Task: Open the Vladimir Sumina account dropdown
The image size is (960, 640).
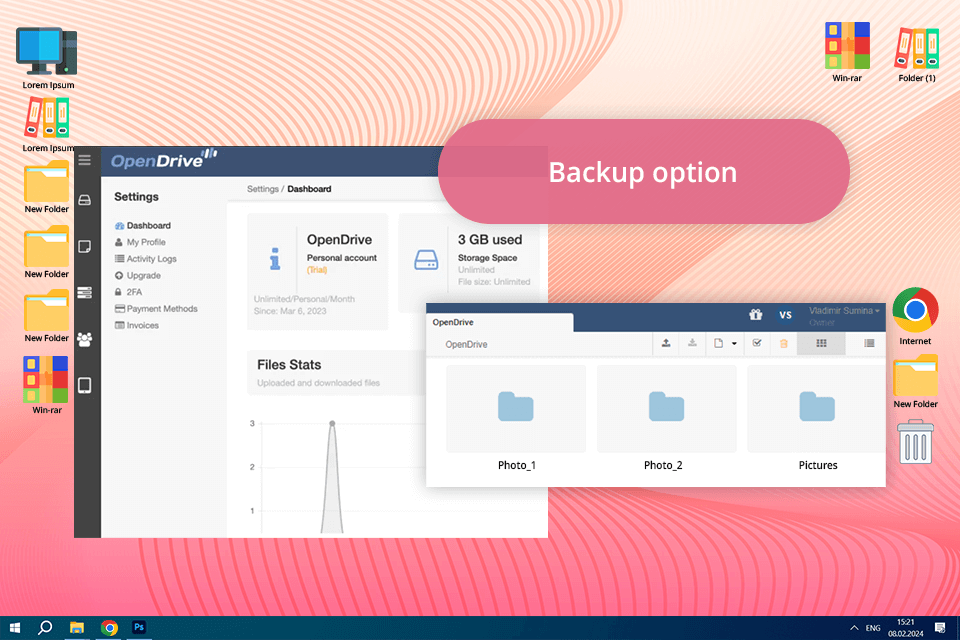Action: 844,311
